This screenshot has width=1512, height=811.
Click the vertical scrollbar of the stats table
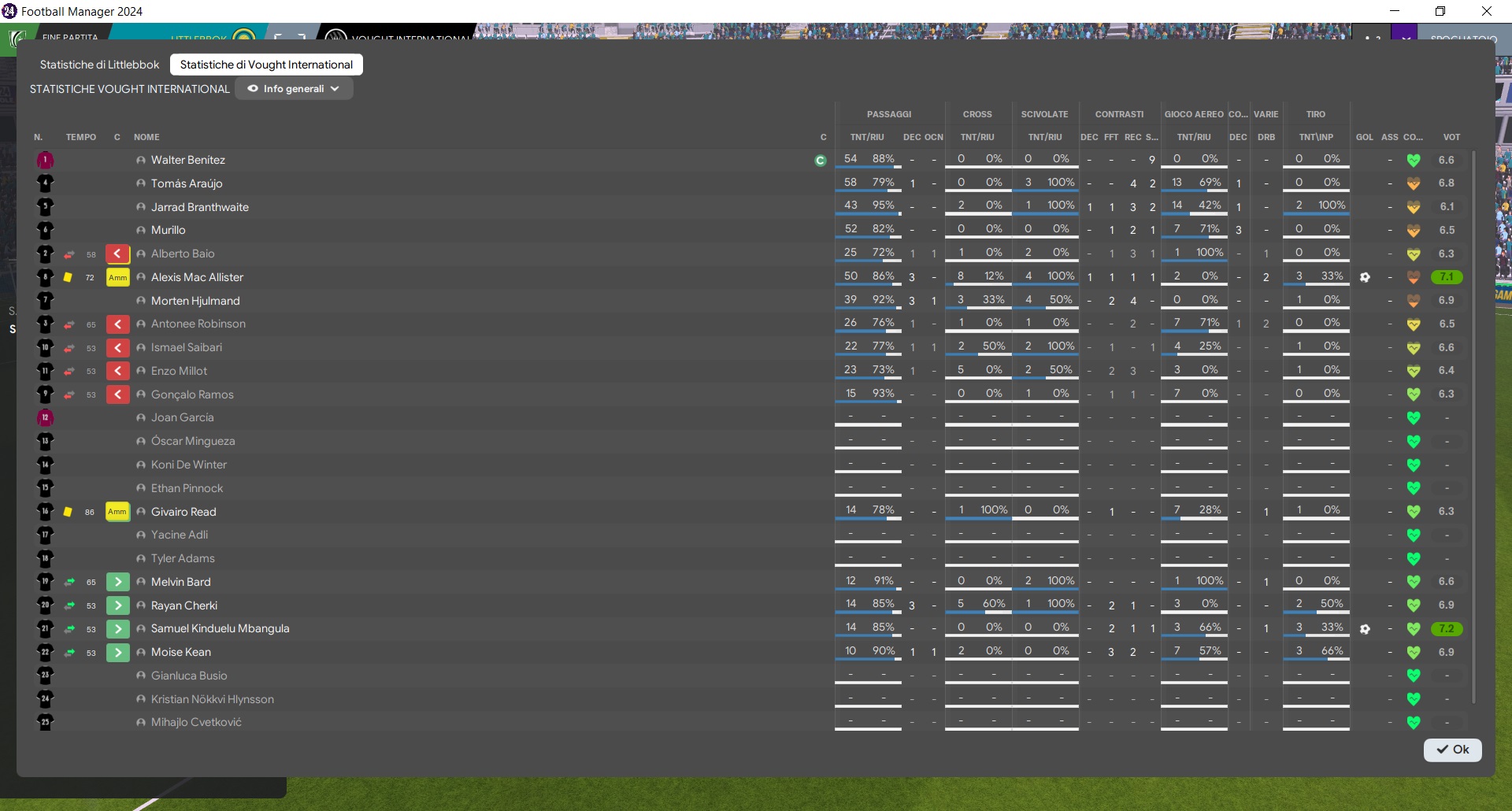[x=1474, y=425]
